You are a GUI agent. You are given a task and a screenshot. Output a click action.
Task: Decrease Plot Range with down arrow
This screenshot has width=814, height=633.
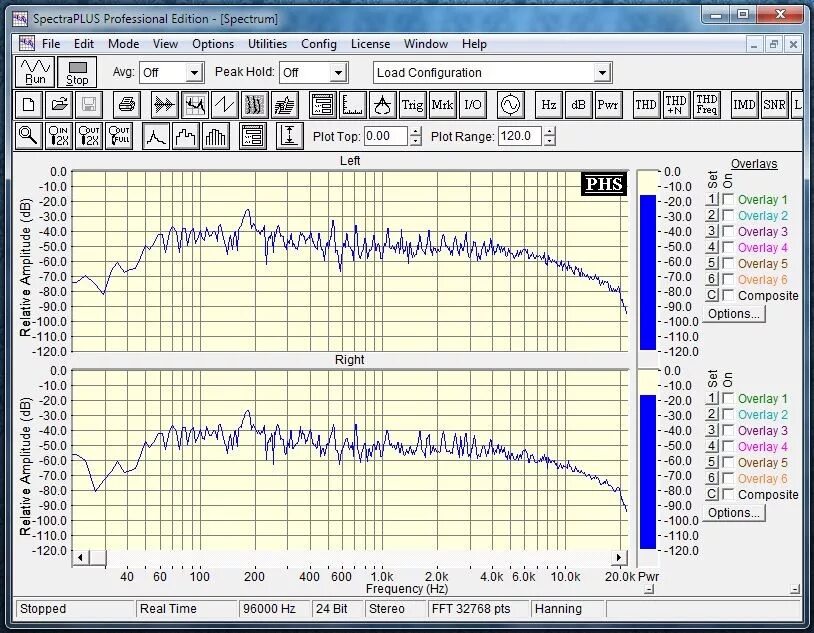click(550, 141)
